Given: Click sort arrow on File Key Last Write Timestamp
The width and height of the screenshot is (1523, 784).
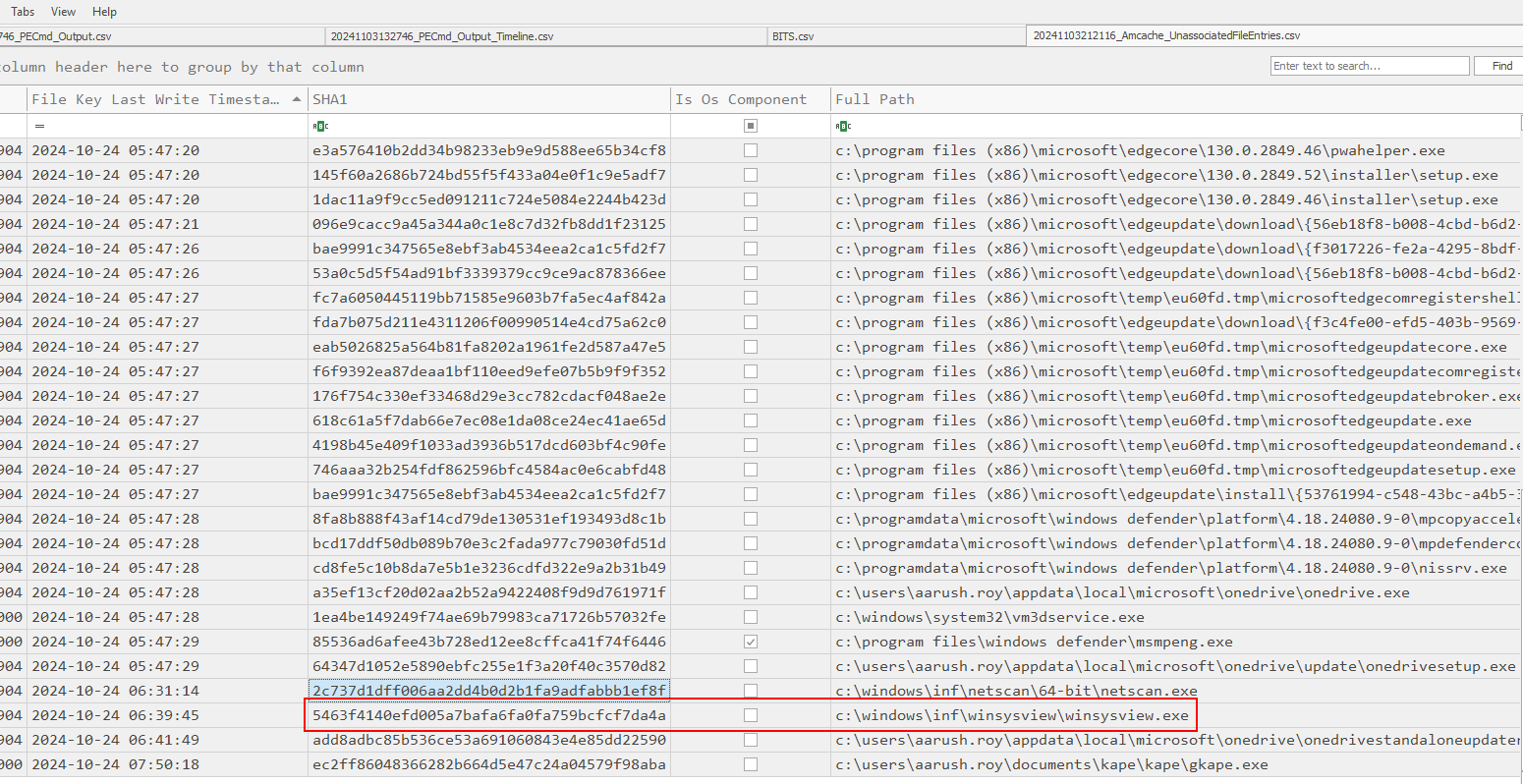Looking at the screenshot, I should pyautogui.click(x=298, y=99).
